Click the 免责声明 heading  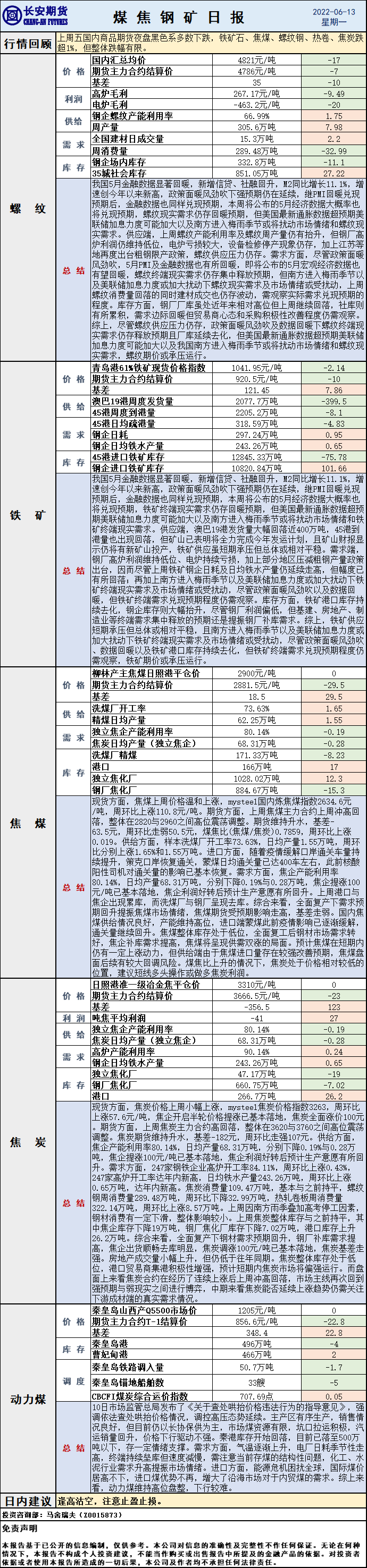click(x=19, y=1528)
